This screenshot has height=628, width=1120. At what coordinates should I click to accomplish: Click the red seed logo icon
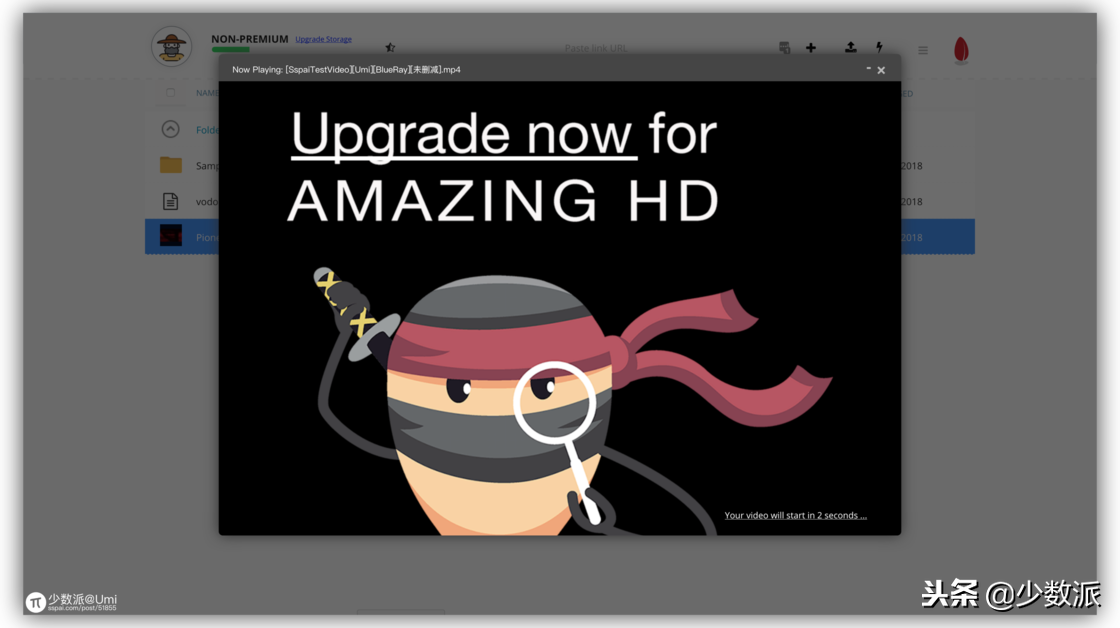pyautogui.click(x=961, y=50)
